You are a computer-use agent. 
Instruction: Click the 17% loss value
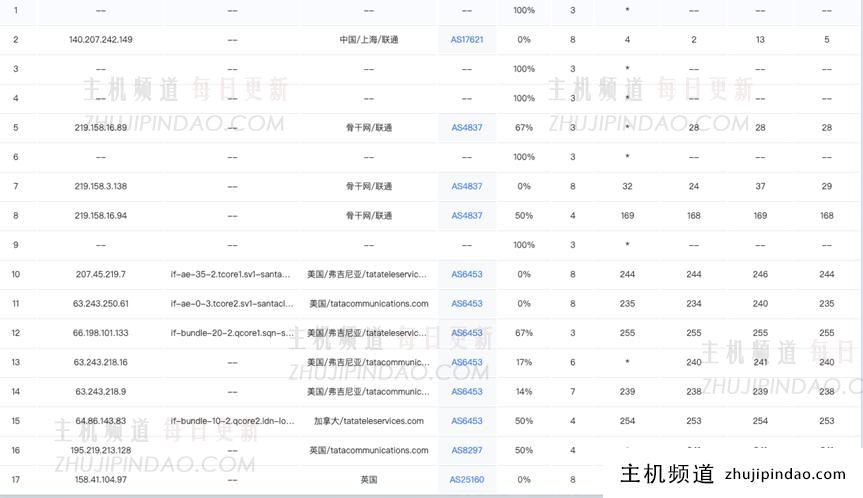click(x=524, y=362)
